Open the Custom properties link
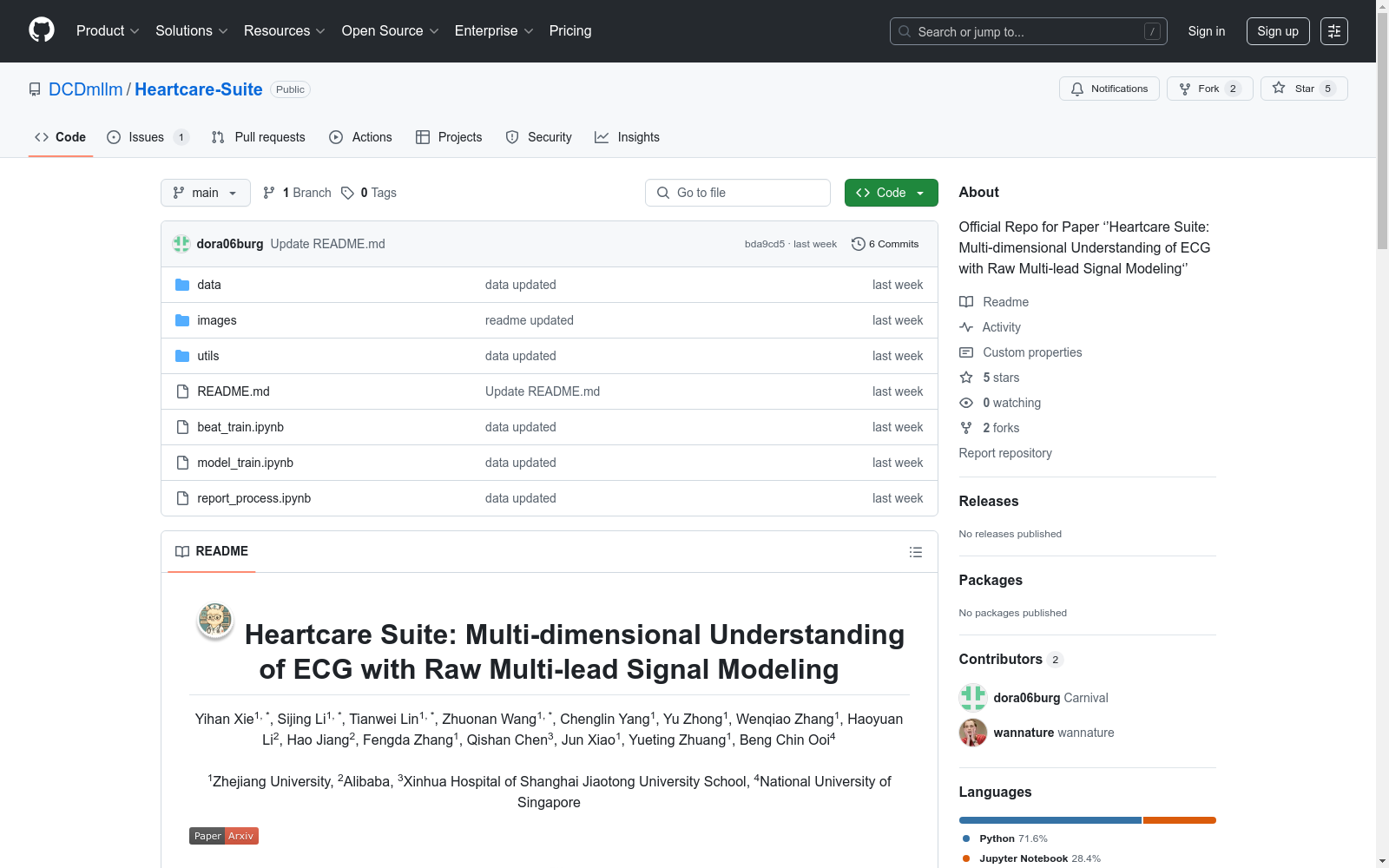The image size is (1389, 868). [x=1032, y=352]
